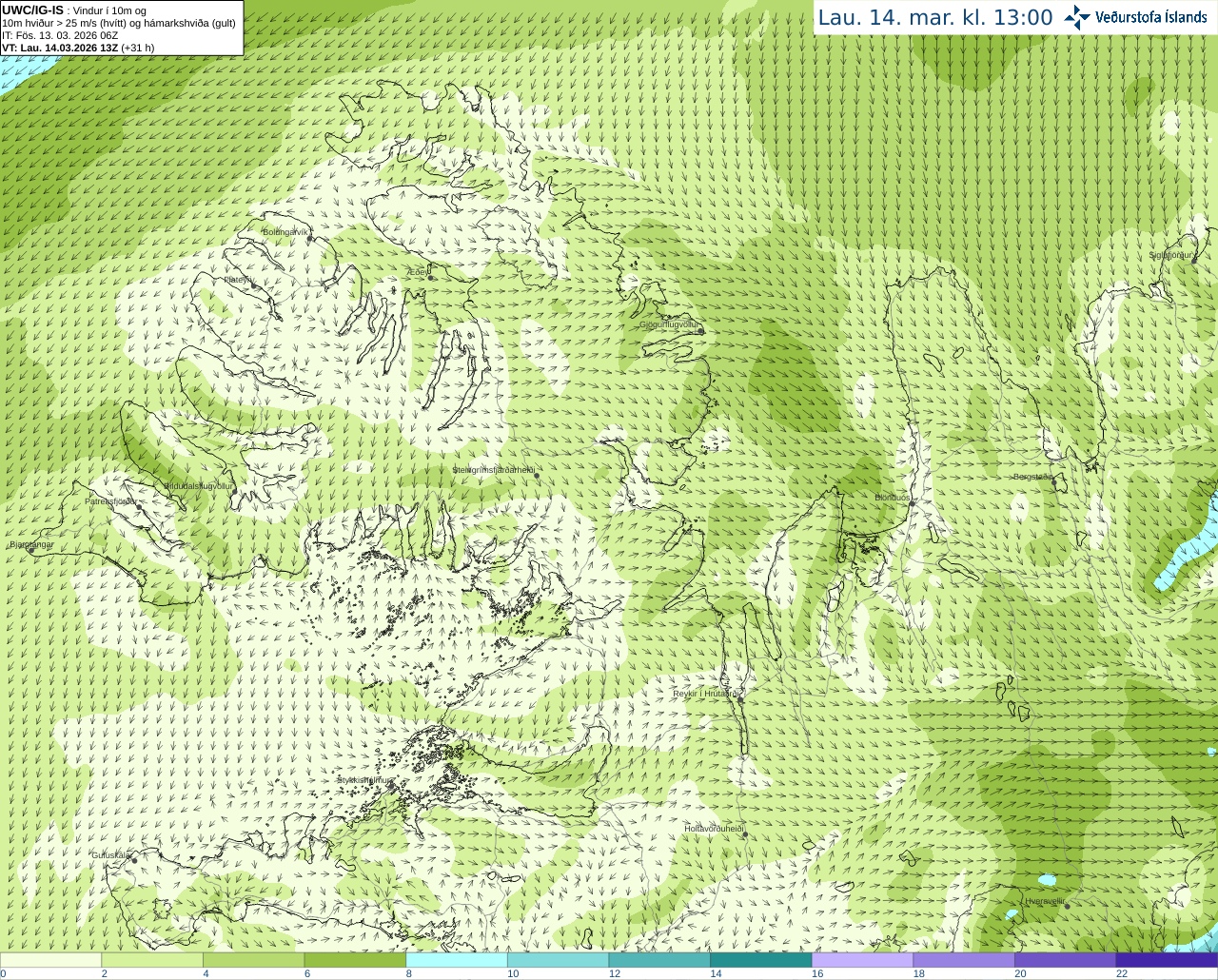Pick the 18–20 m/s purple swatch

pyautogui.click(x=963, y=960)
